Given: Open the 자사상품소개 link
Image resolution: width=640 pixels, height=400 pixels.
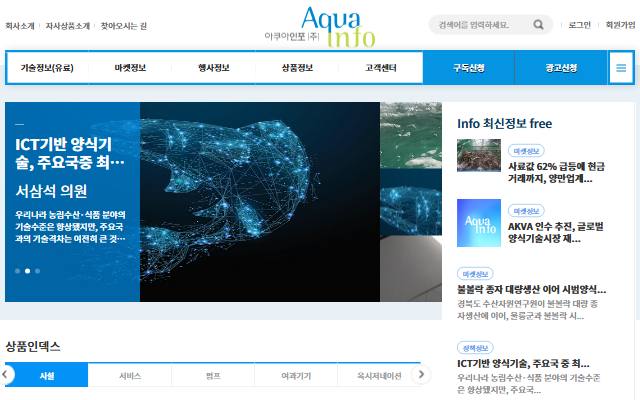Looking at the screenshot, I should (x=67, y=26).
